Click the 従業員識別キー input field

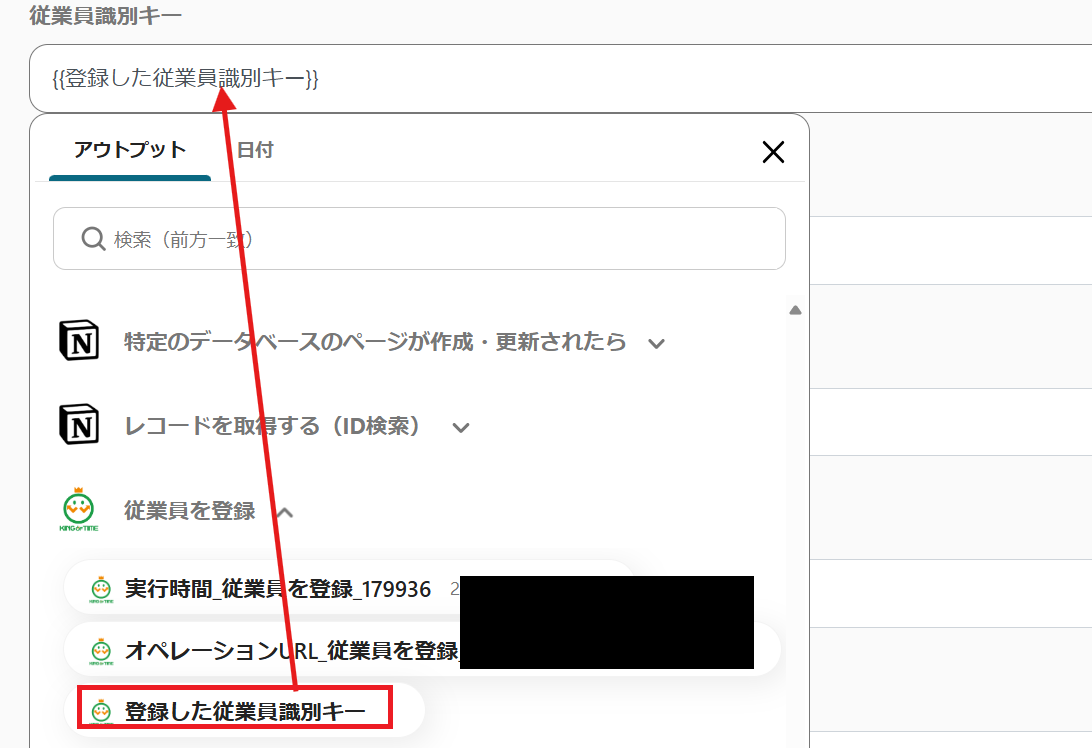561,79
